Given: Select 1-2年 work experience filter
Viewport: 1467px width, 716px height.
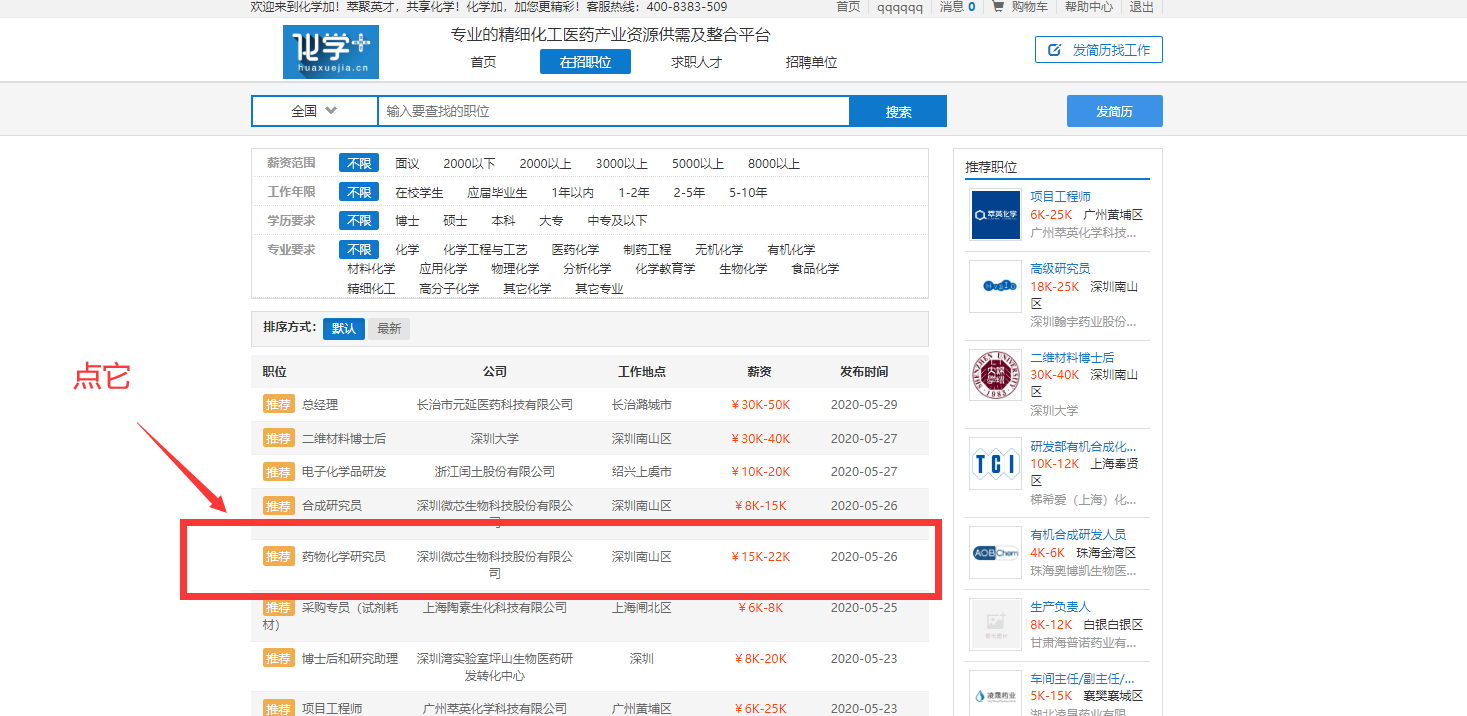Looking at the screenshot, I should 633,192.
